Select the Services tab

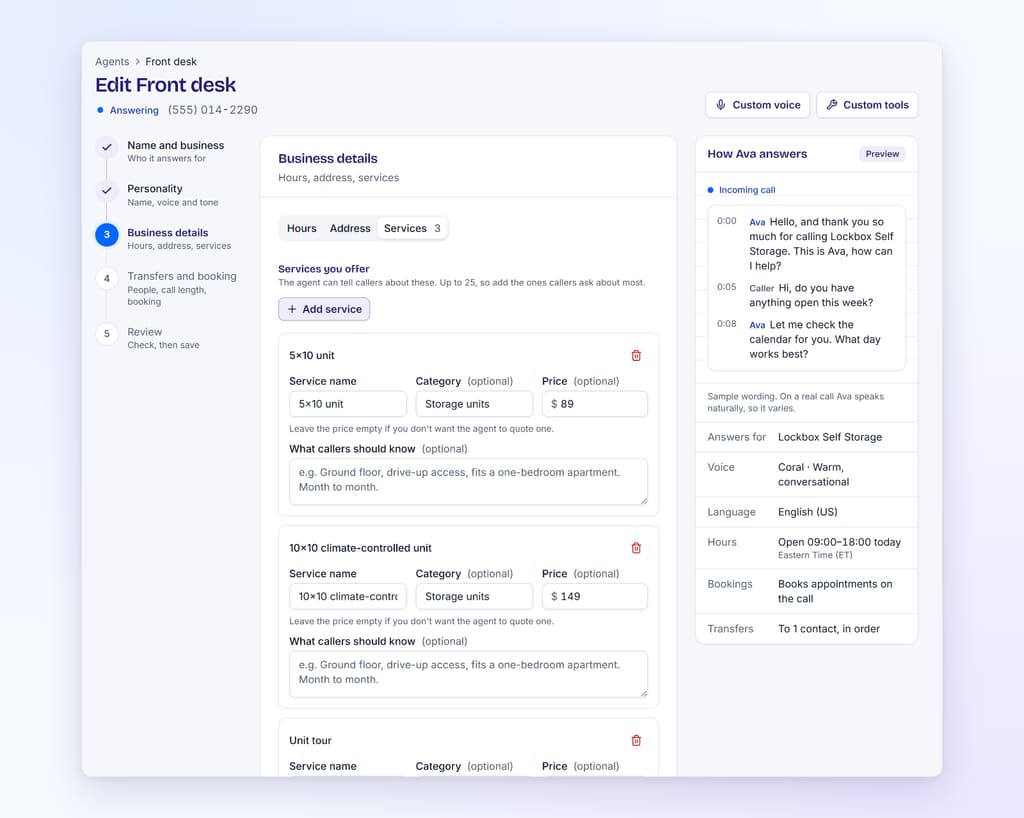(x=412, y=228)
